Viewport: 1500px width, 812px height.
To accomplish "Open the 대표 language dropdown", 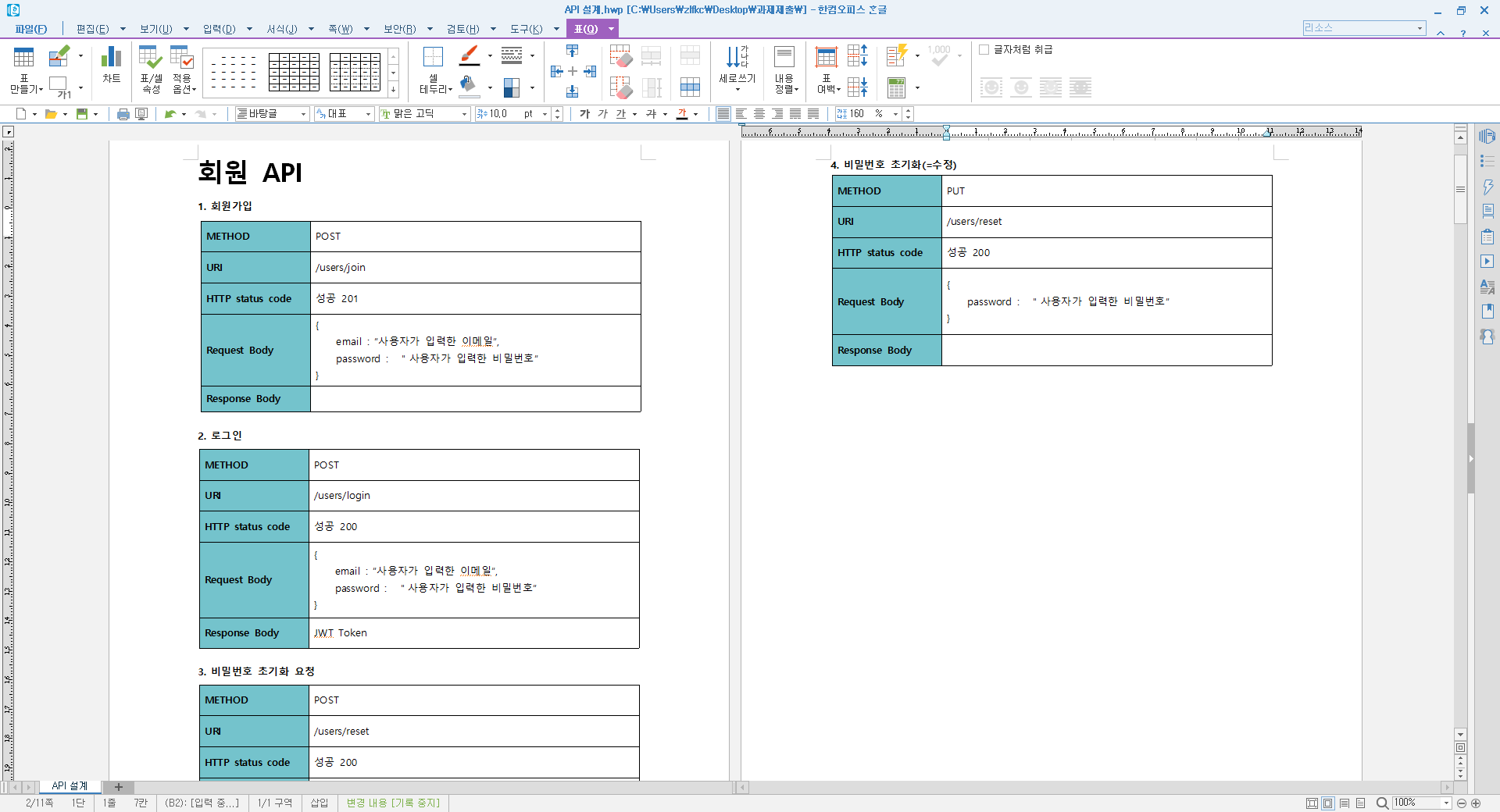I will point(369,114).
